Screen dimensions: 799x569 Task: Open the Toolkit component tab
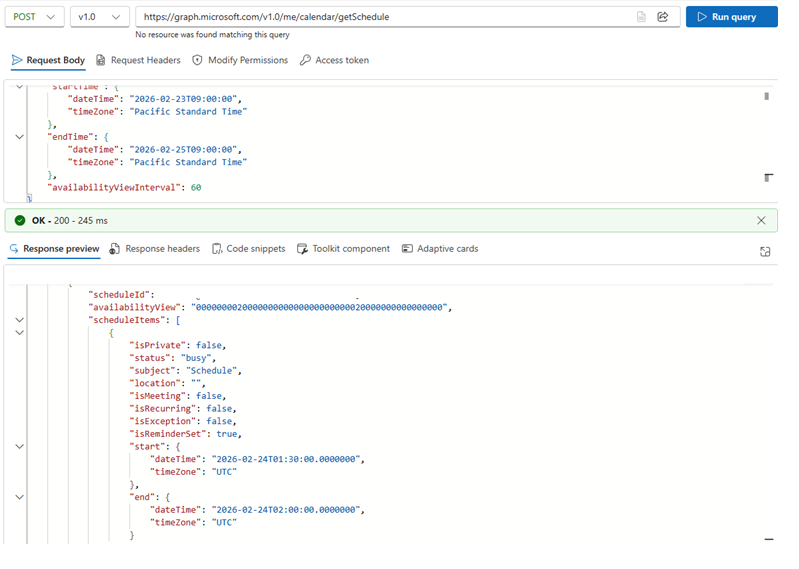(x=343, y=249)
